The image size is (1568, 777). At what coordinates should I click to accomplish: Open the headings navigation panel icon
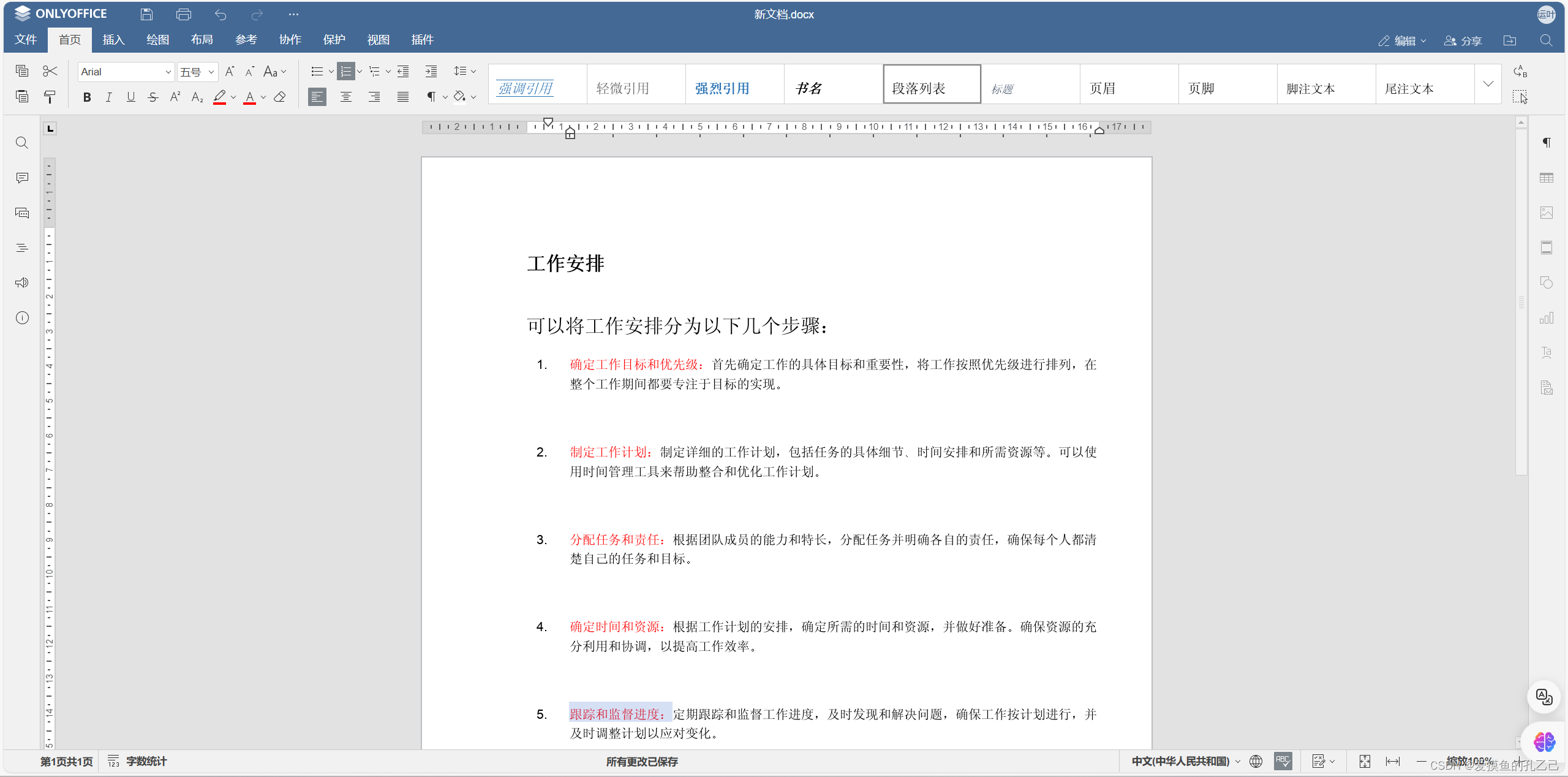click(22, 248)
